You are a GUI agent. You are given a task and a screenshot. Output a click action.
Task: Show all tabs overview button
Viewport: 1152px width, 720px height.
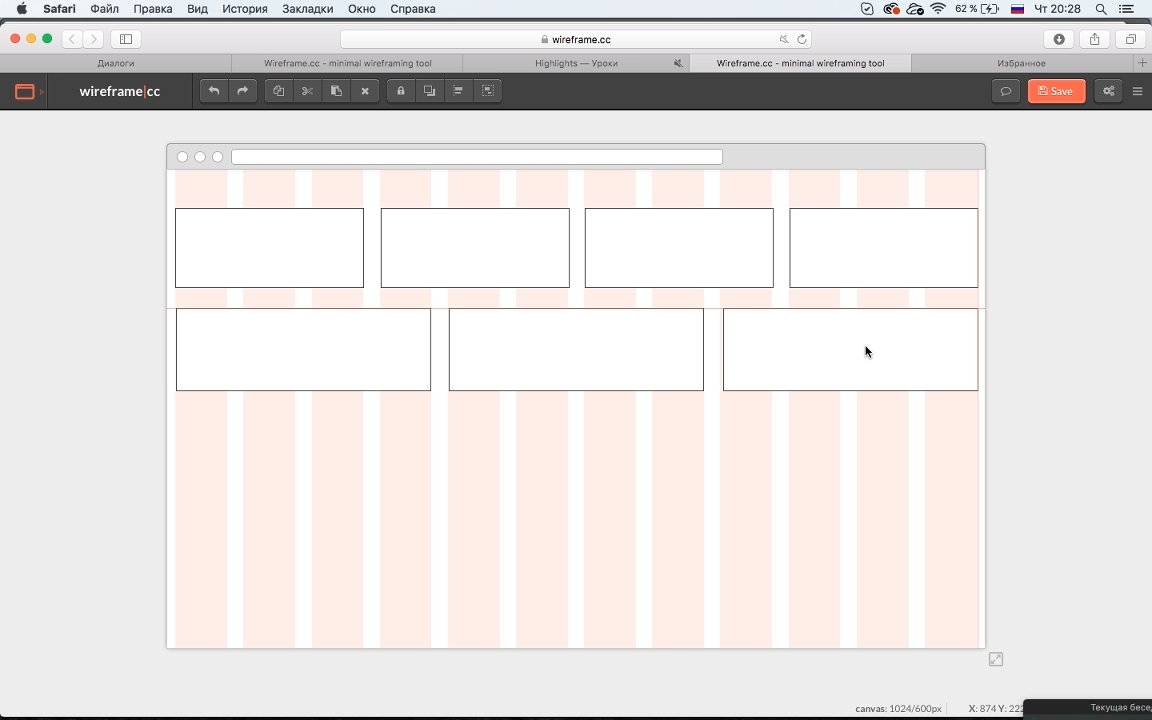tap(1130, 39)
